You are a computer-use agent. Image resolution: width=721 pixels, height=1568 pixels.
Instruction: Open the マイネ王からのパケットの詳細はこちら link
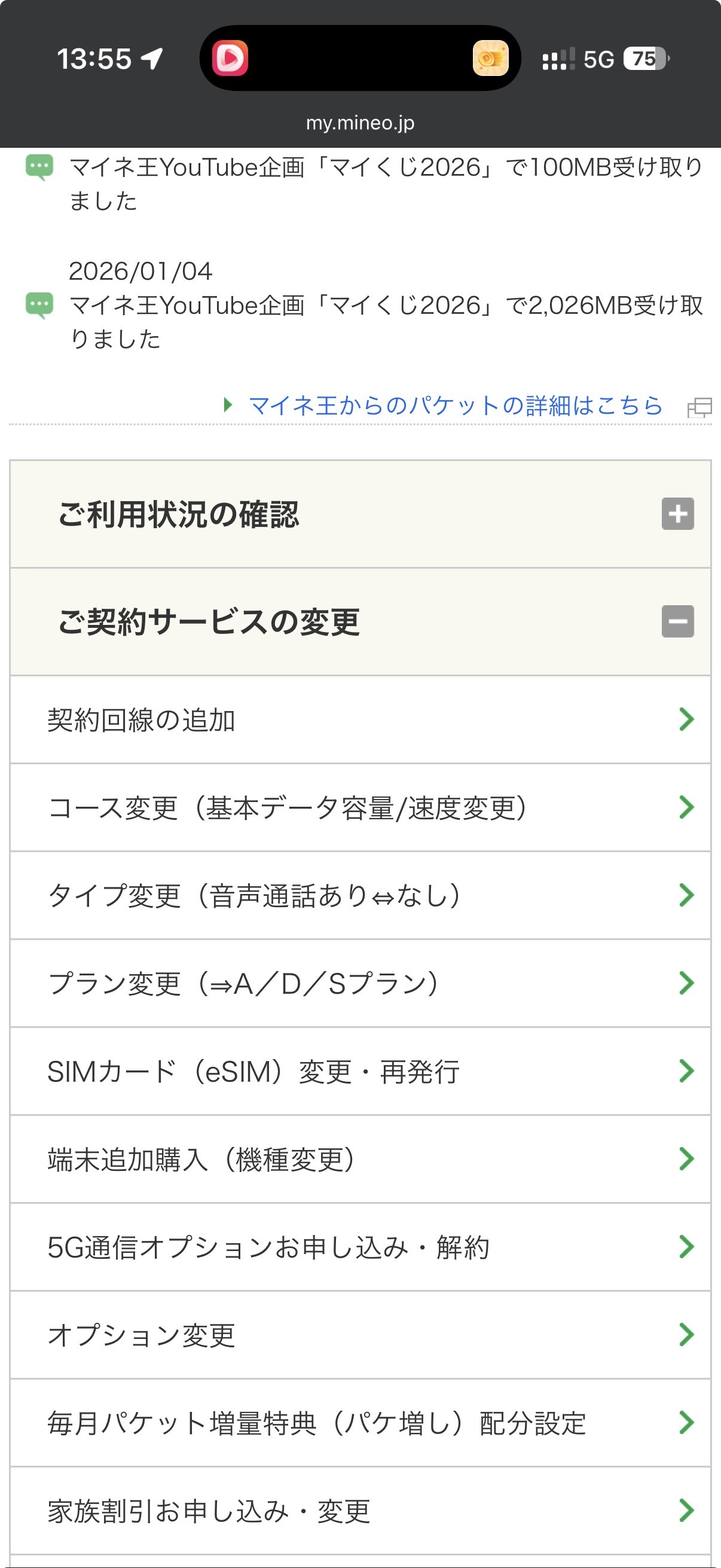point(455,405)
